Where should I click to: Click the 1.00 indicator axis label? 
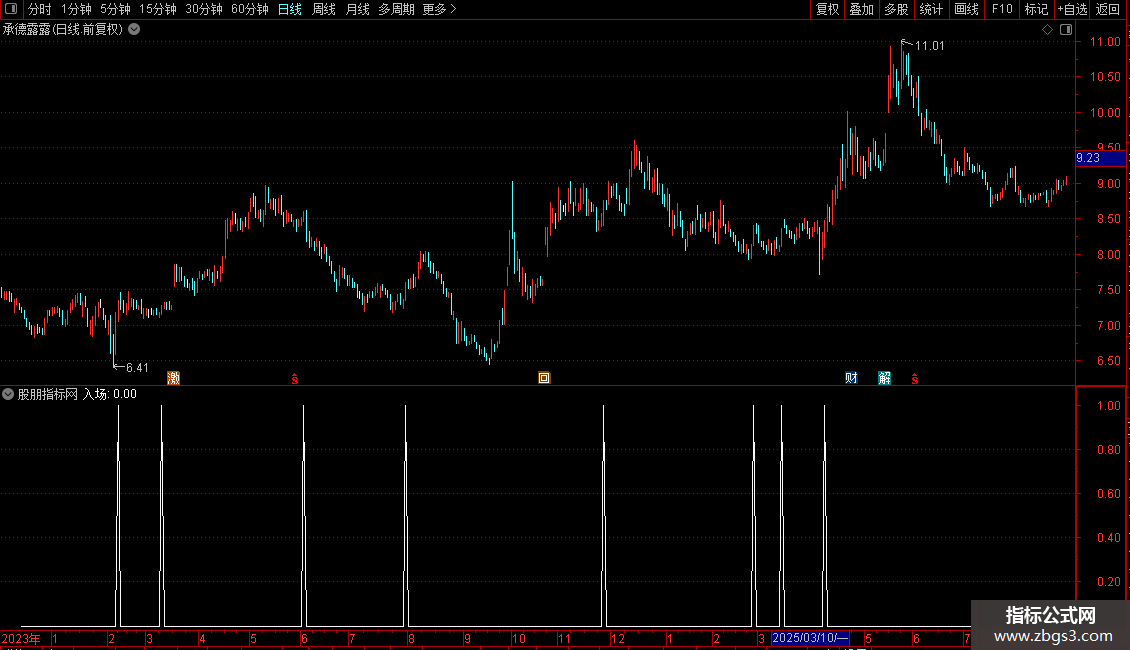tap(1108, 406)
